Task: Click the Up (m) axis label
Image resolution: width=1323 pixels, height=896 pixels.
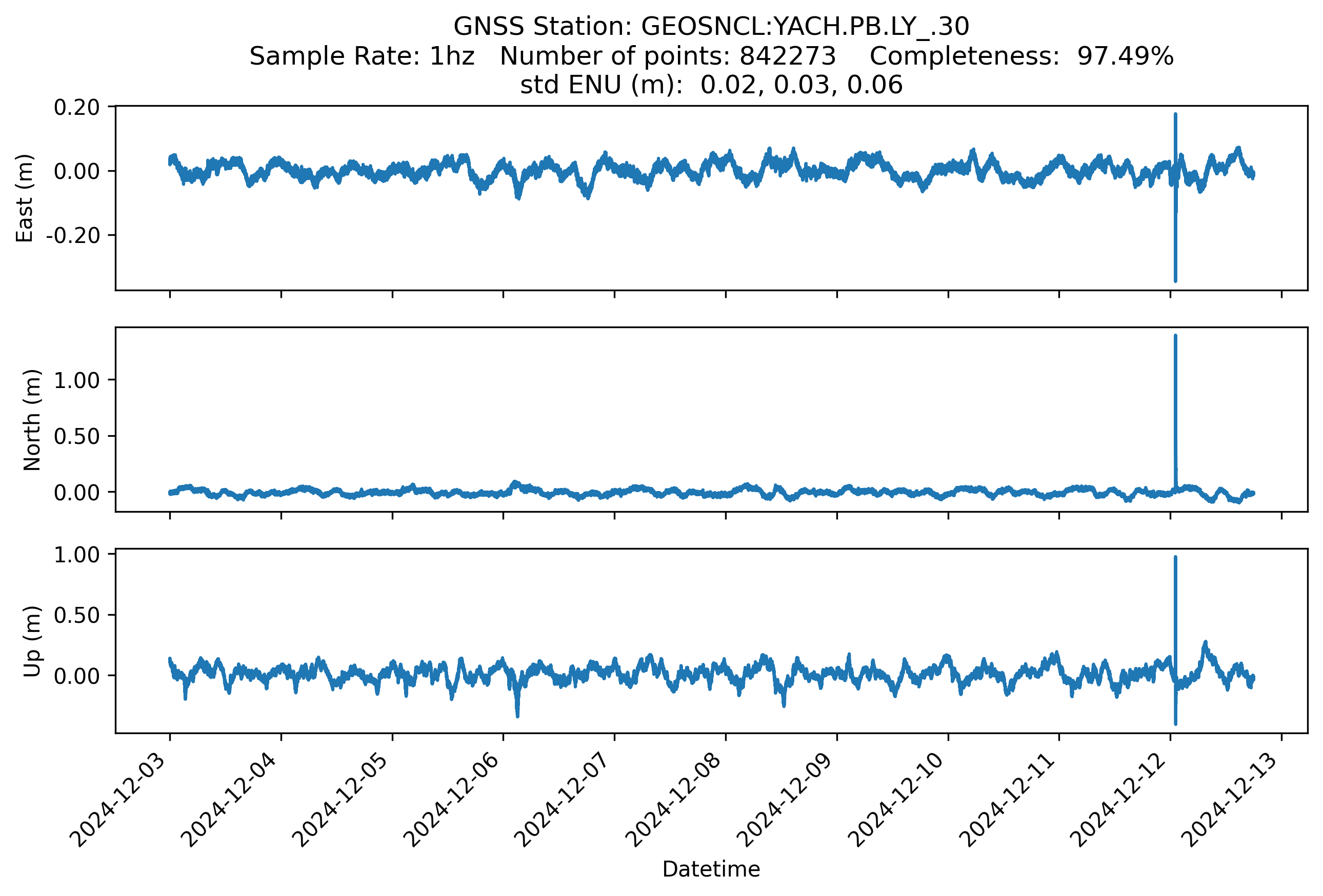Action: (x=32, y=641)
